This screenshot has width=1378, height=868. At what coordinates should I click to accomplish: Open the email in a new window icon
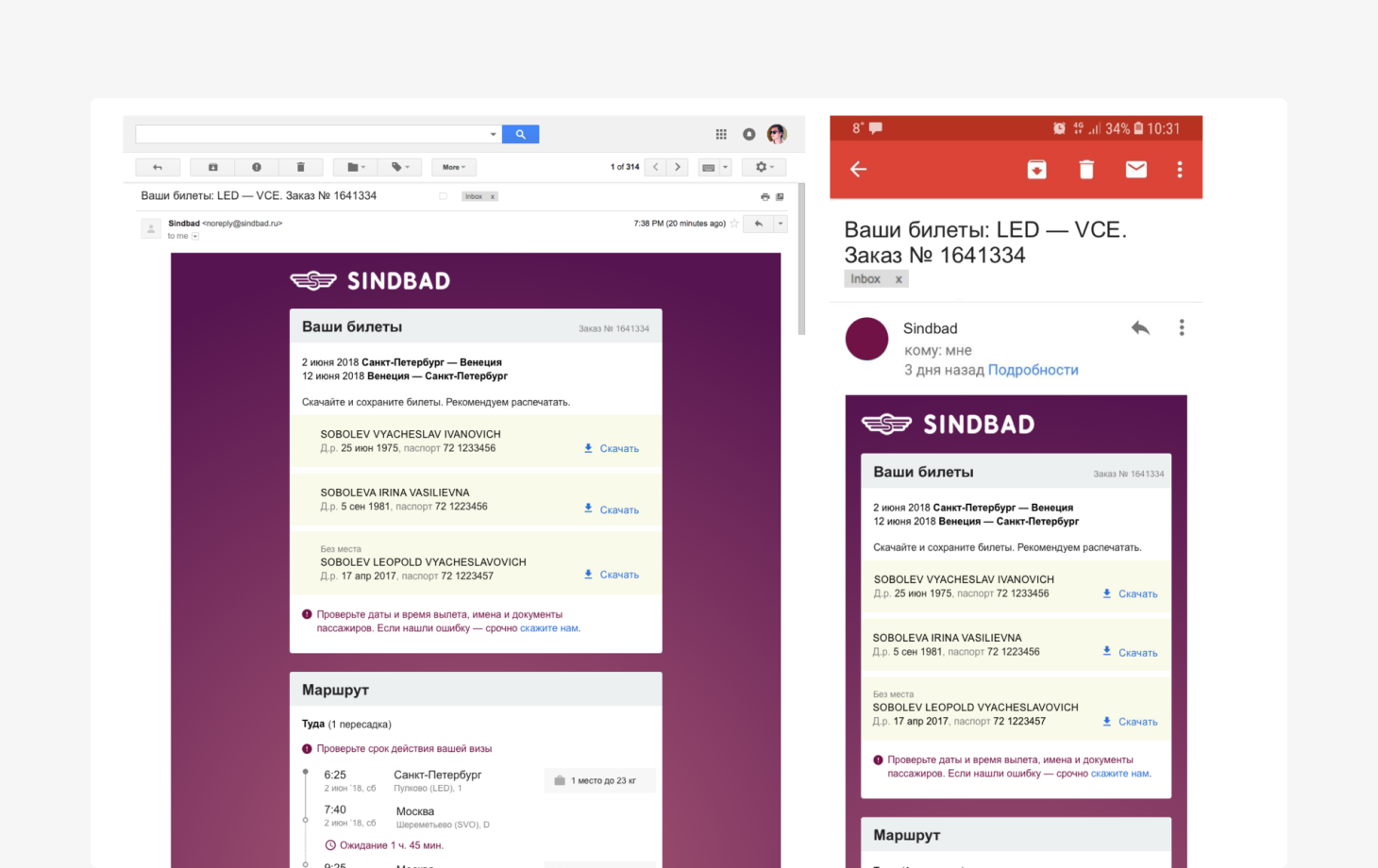[780, 196]
